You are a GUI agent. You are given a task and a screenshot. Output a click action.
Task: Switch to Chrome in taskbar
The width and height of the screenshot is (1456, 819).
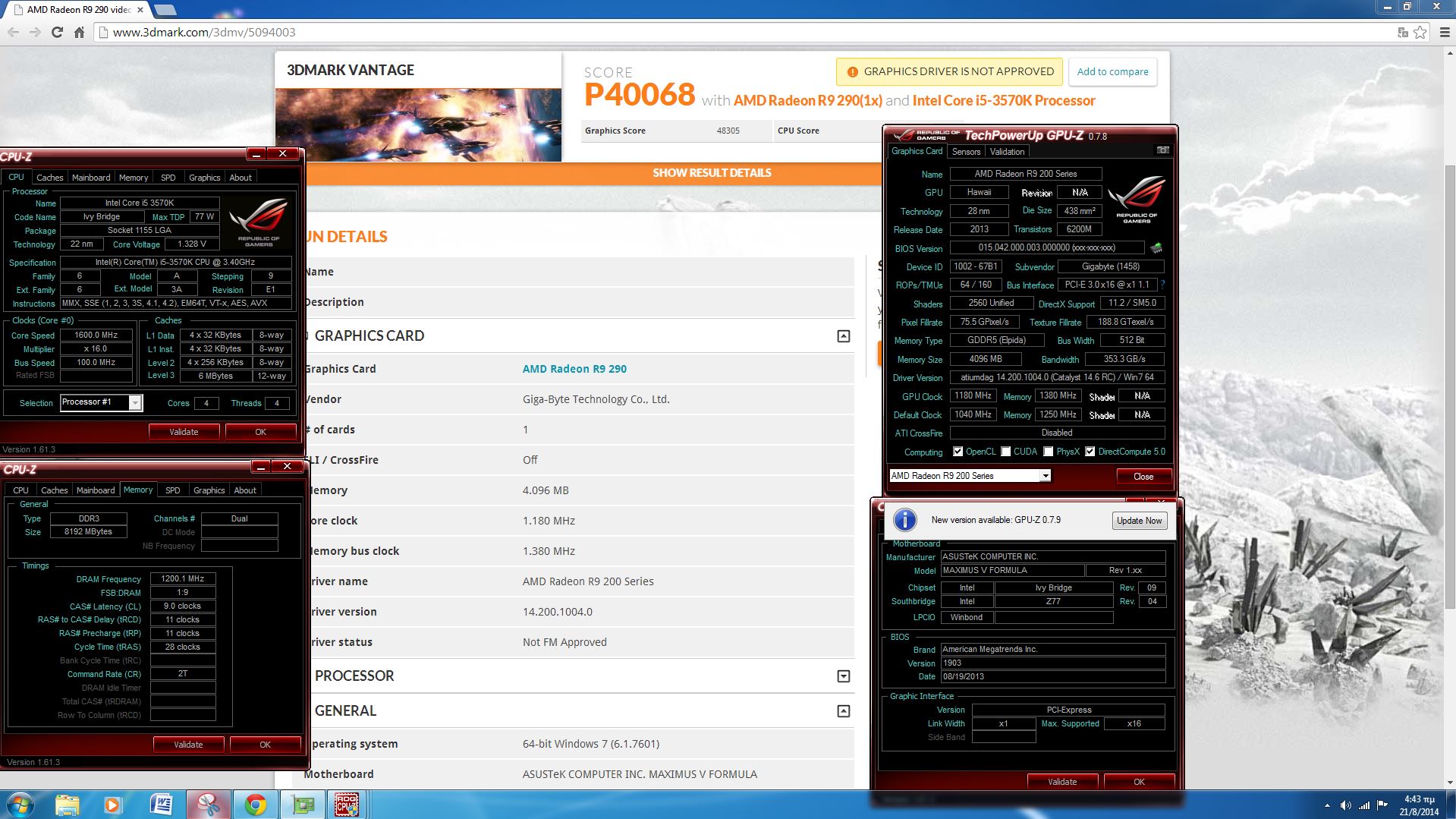click(255, 805)
